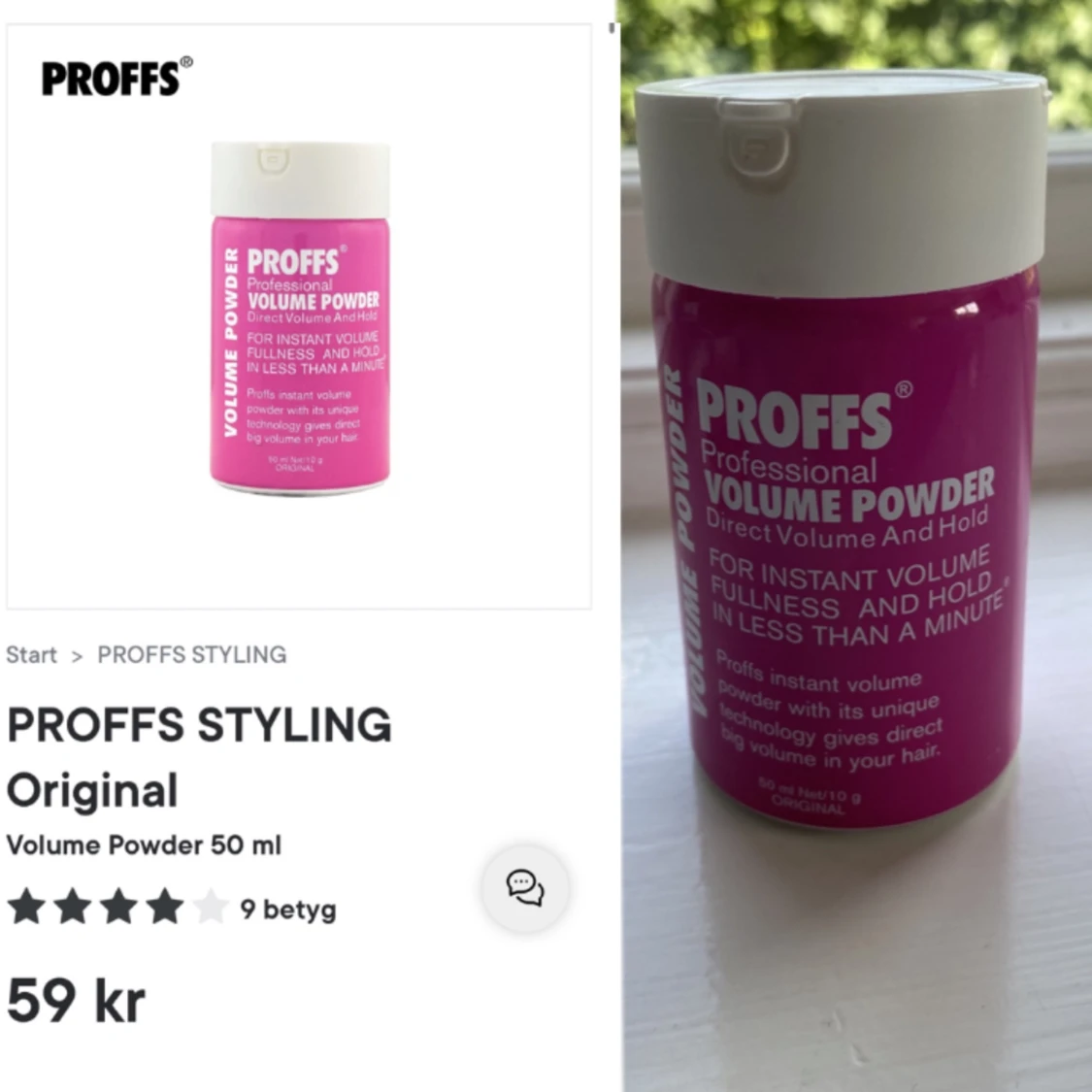Go to Start breadcrumb link
The width and height of the screenshot is (1092, 1092).
tap(31, 654)
